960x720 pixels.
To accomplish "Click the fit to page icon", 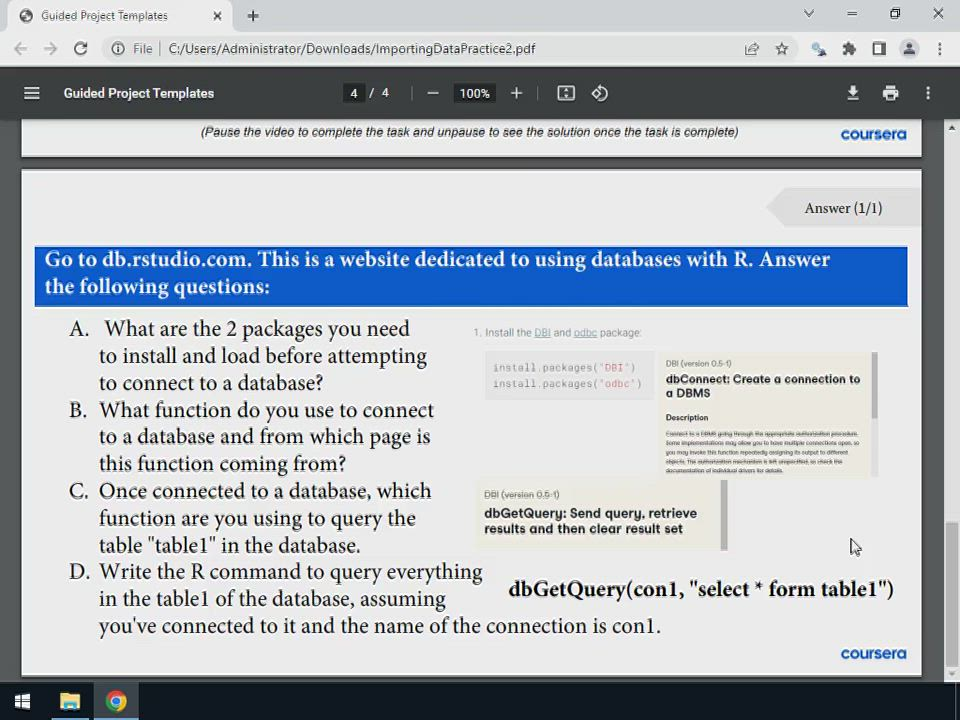I will pos(566,93).
